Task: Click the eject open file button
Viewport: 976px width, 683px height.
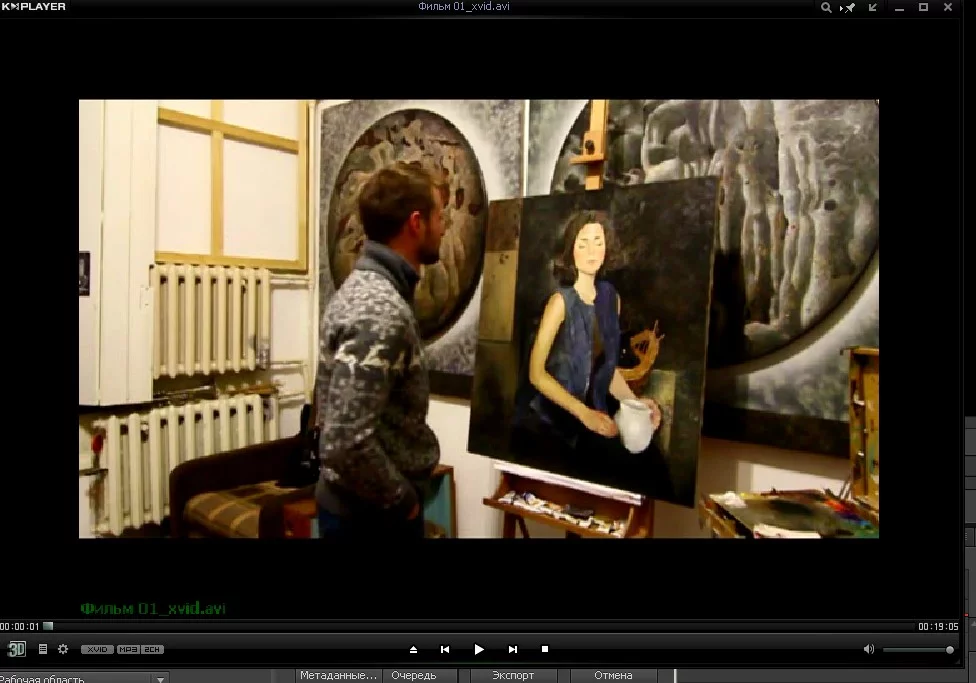Action: click(x=413, y=649)
